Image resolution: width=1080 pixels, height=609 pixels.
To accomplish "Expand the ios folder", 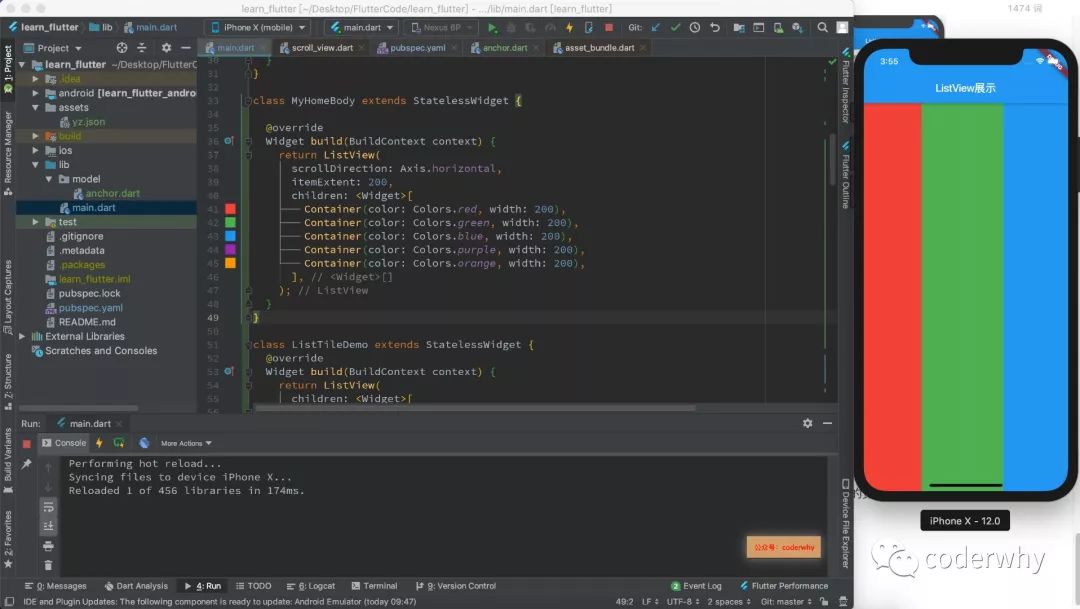I will [36, 150].
